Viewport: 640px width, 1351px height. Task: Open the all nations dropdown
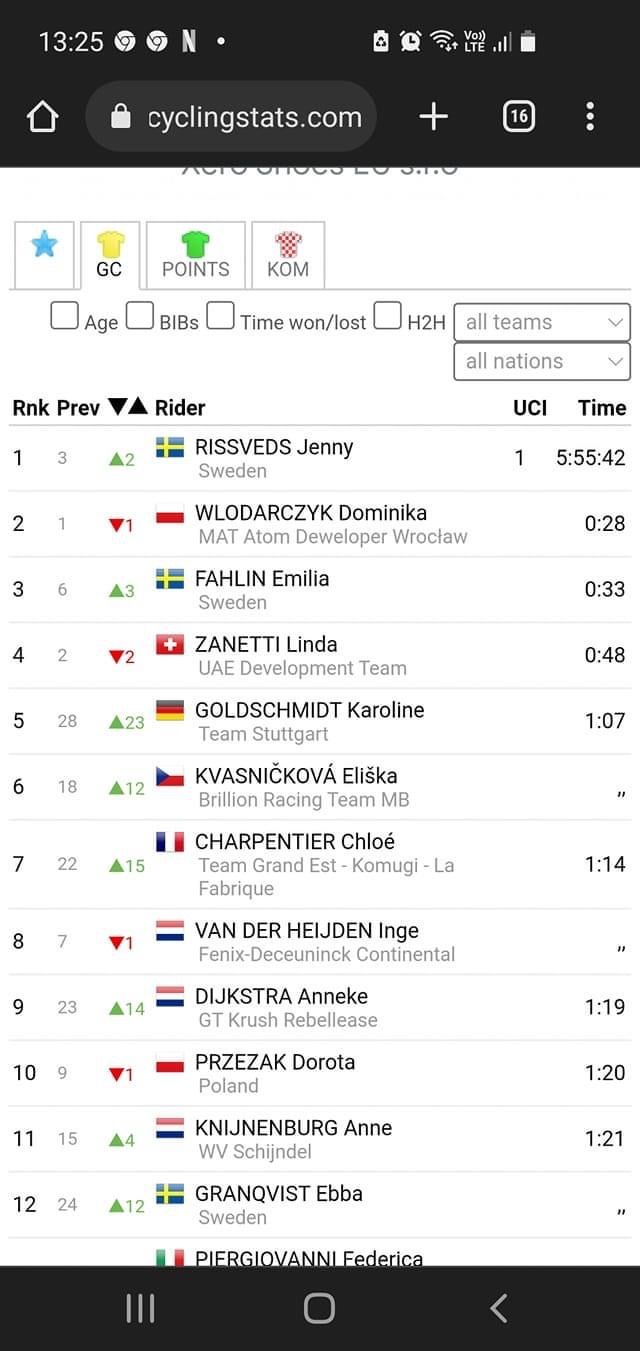point(542,361)
